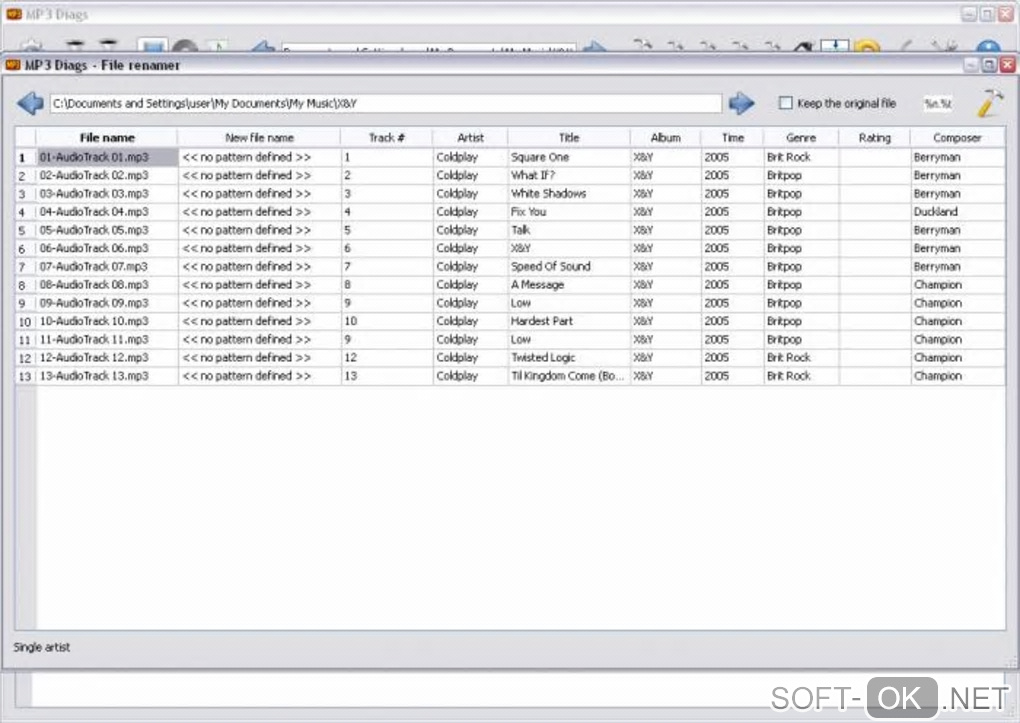
Task: Click new file name cell in row 3
Action: (x=259, y=193)
